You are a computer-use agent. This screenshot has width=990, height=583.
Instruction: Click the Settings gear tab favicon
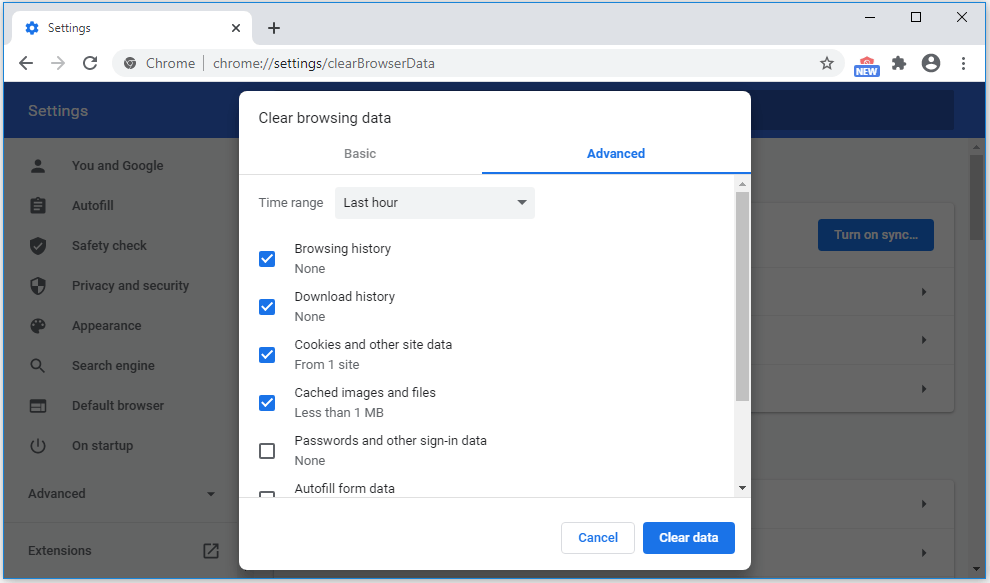click(x=32, y=28)
